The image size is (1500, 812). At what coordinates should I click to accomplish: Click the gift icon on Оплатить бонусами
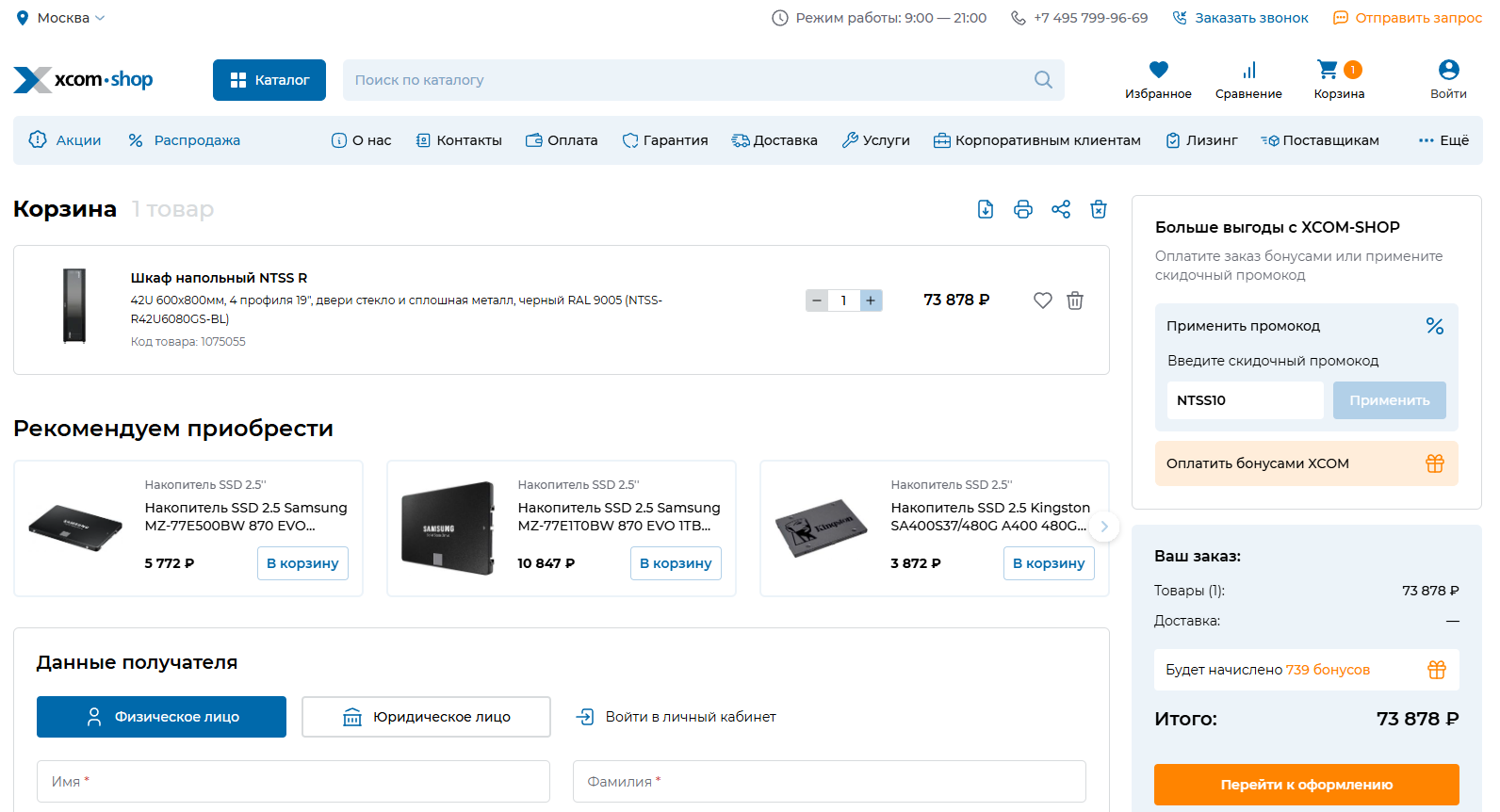[1435, 463]
